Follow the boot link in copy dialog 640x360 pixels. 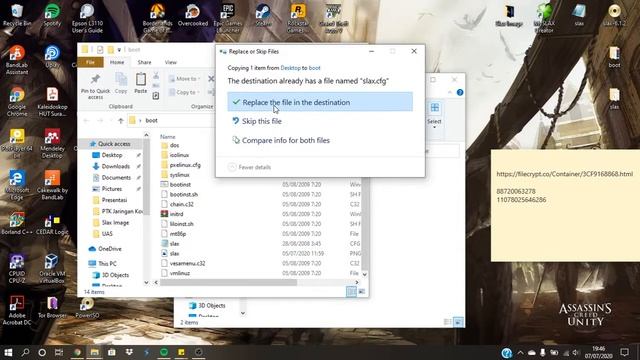[314, 68]
